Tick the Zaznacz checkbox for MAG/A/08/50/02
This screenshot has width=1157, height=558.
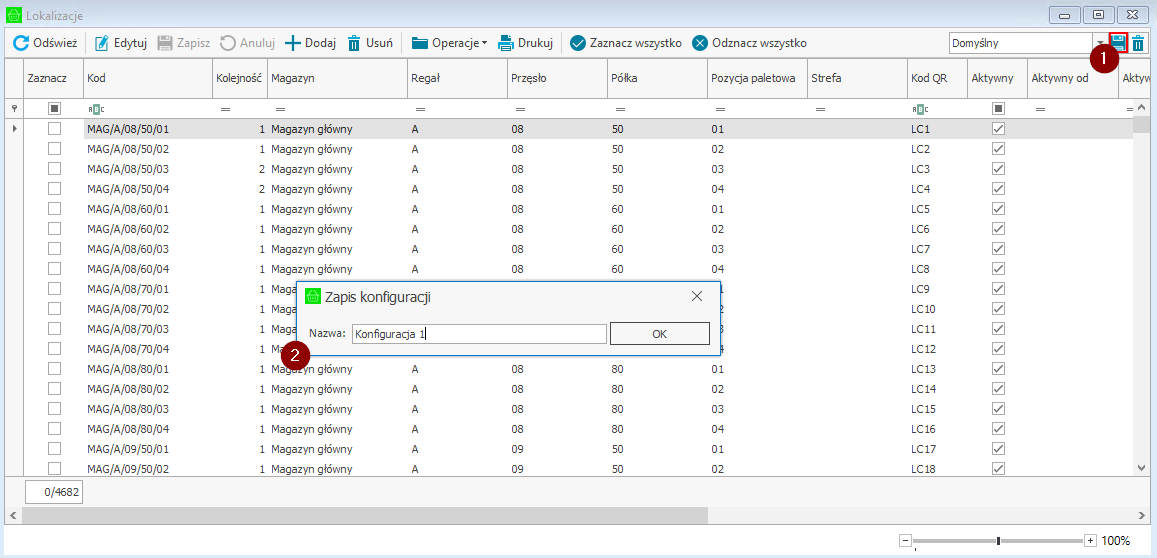click(x=55, y=149)
